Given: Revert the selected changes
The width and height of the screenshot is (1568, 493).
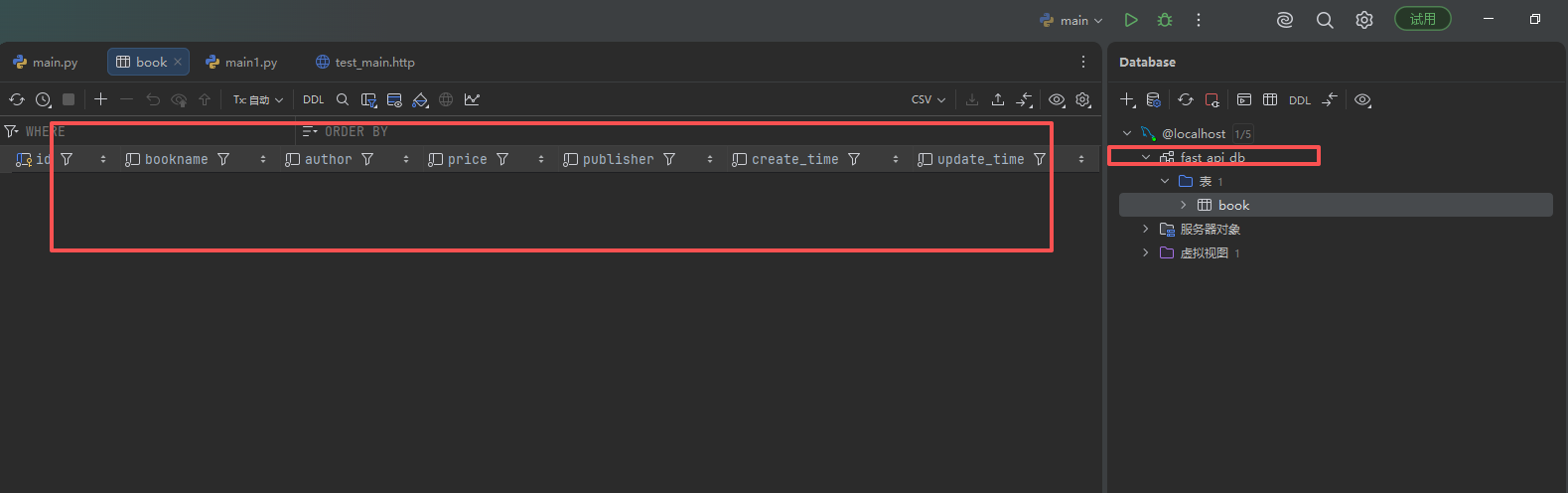Looking at the screenshot, I should (x=153, y=99).
